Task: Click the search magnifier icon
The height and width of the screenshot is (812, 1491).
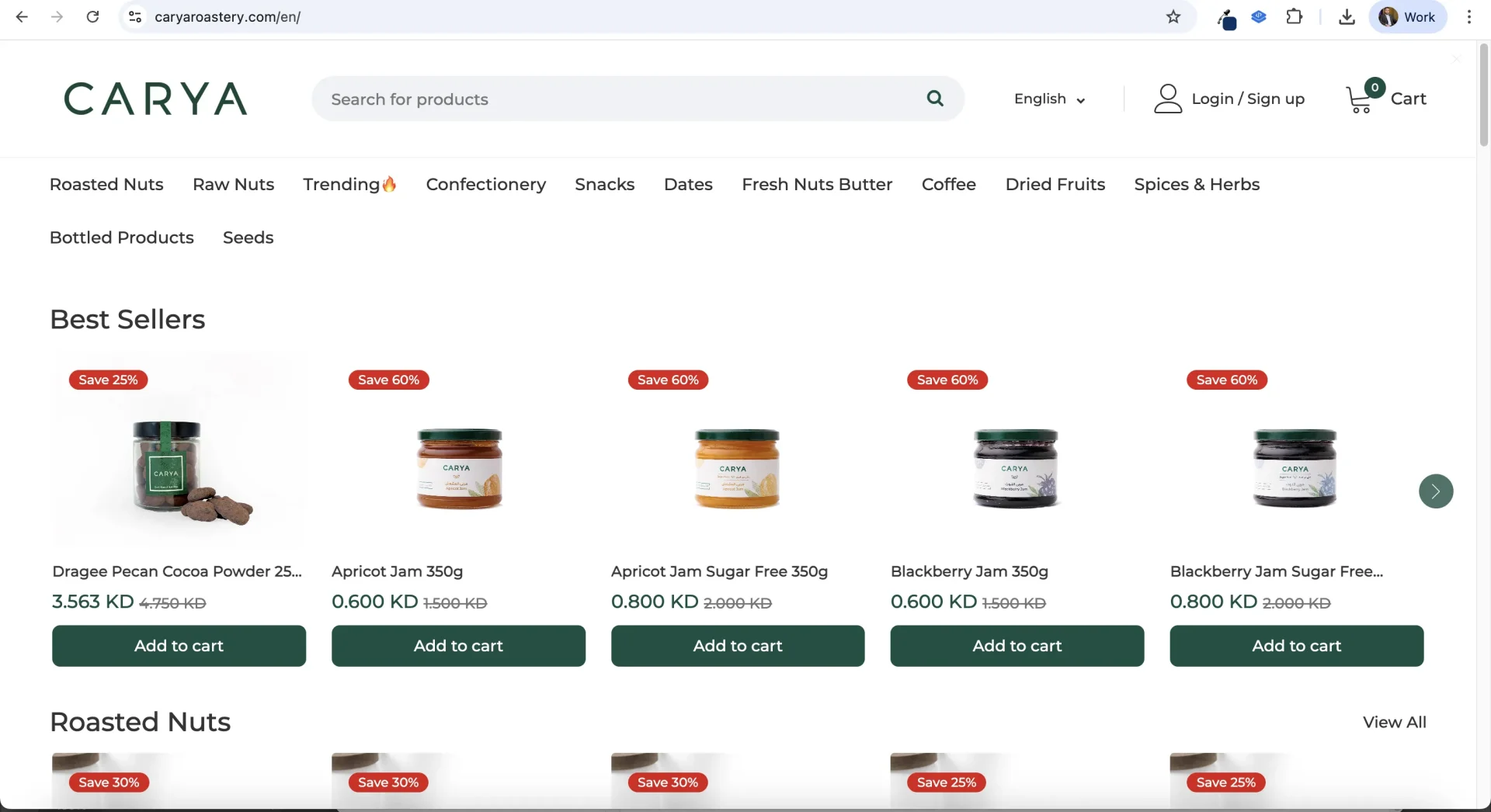Action: [x=935, y=99]
